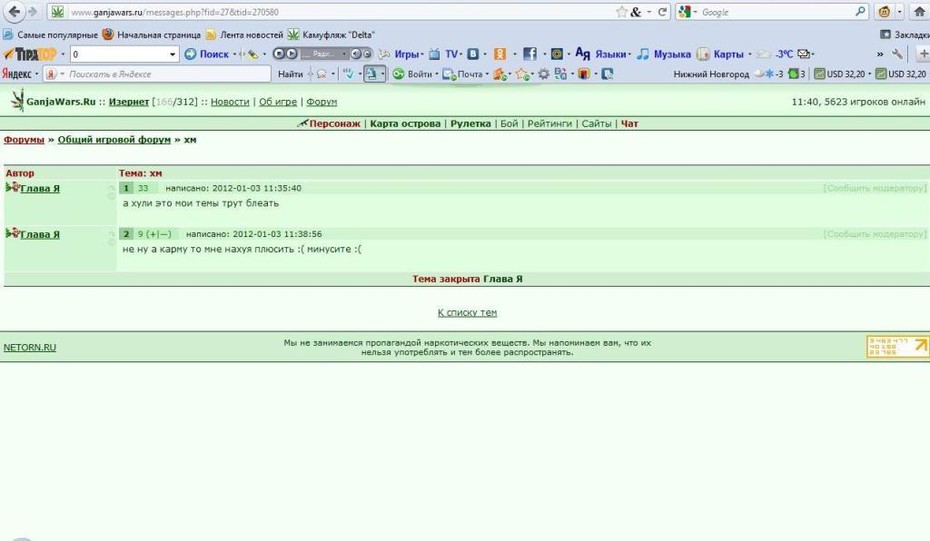The width and height of the screenshot is (930, 541).
Task: Click the radio player play button
Action: 291,54
